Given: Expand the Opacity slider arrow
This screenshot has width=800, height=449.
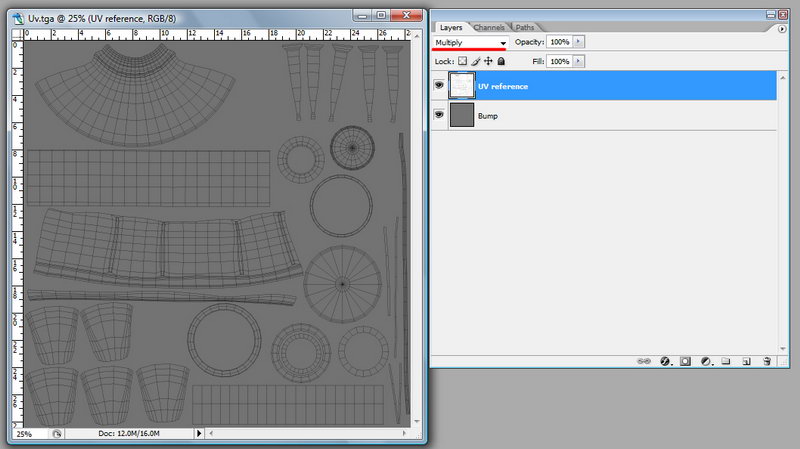Looking at the screenshot, I should 579,43.
